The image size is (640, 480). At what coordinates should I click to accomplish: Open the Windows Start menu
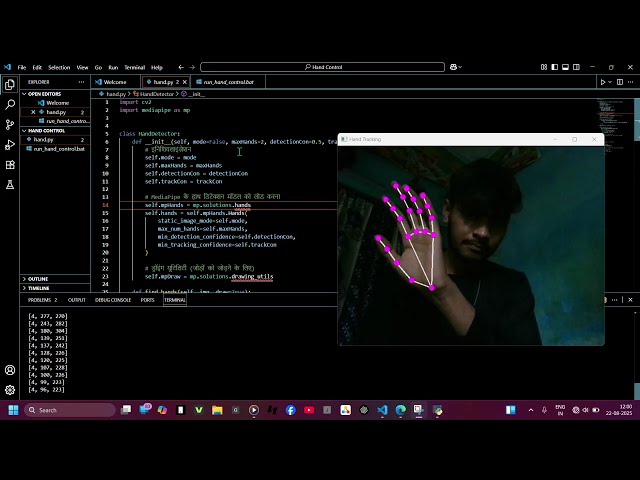(x=13, y=410)
